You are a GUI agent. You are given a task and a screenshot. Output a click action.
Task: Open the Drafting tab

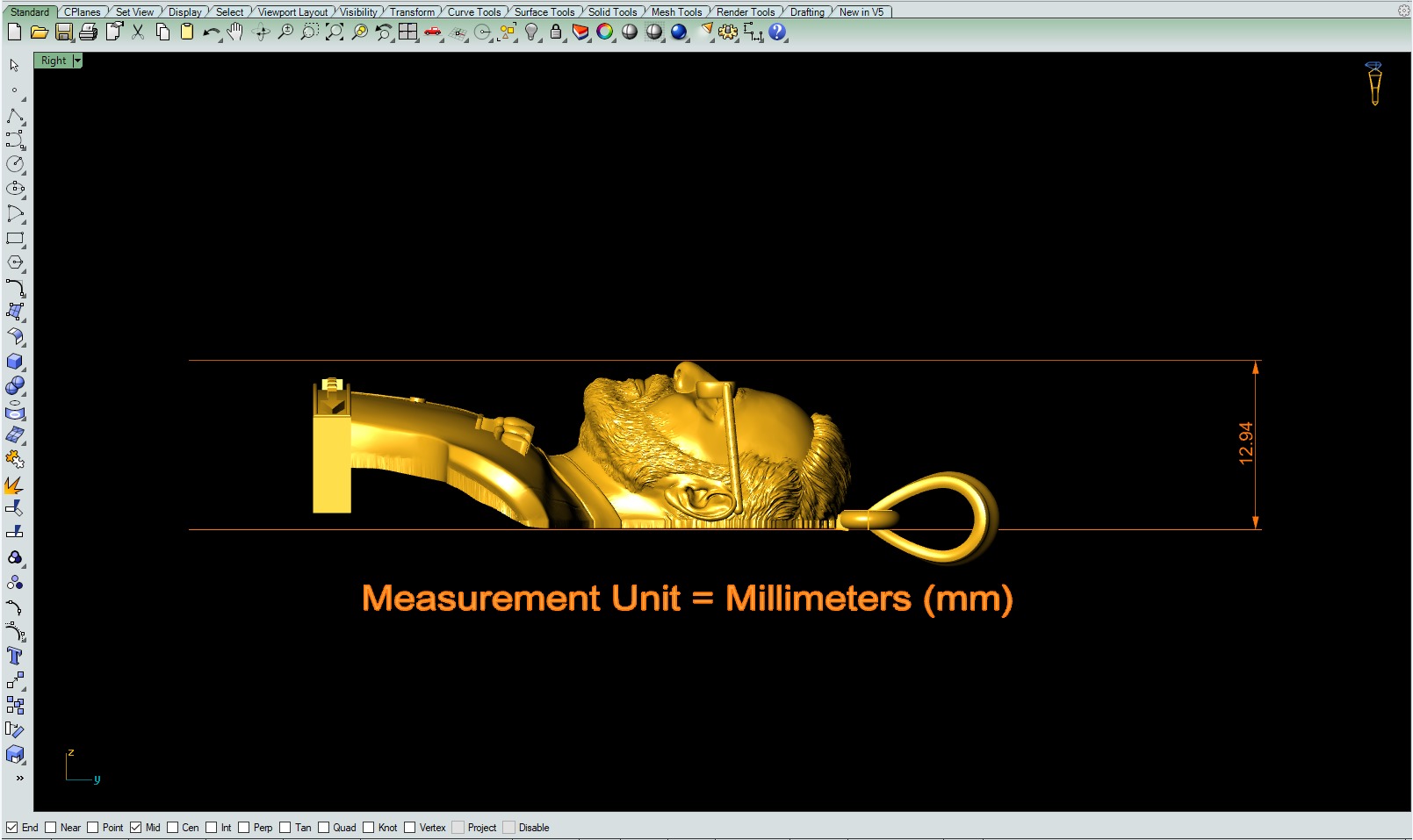807,12
